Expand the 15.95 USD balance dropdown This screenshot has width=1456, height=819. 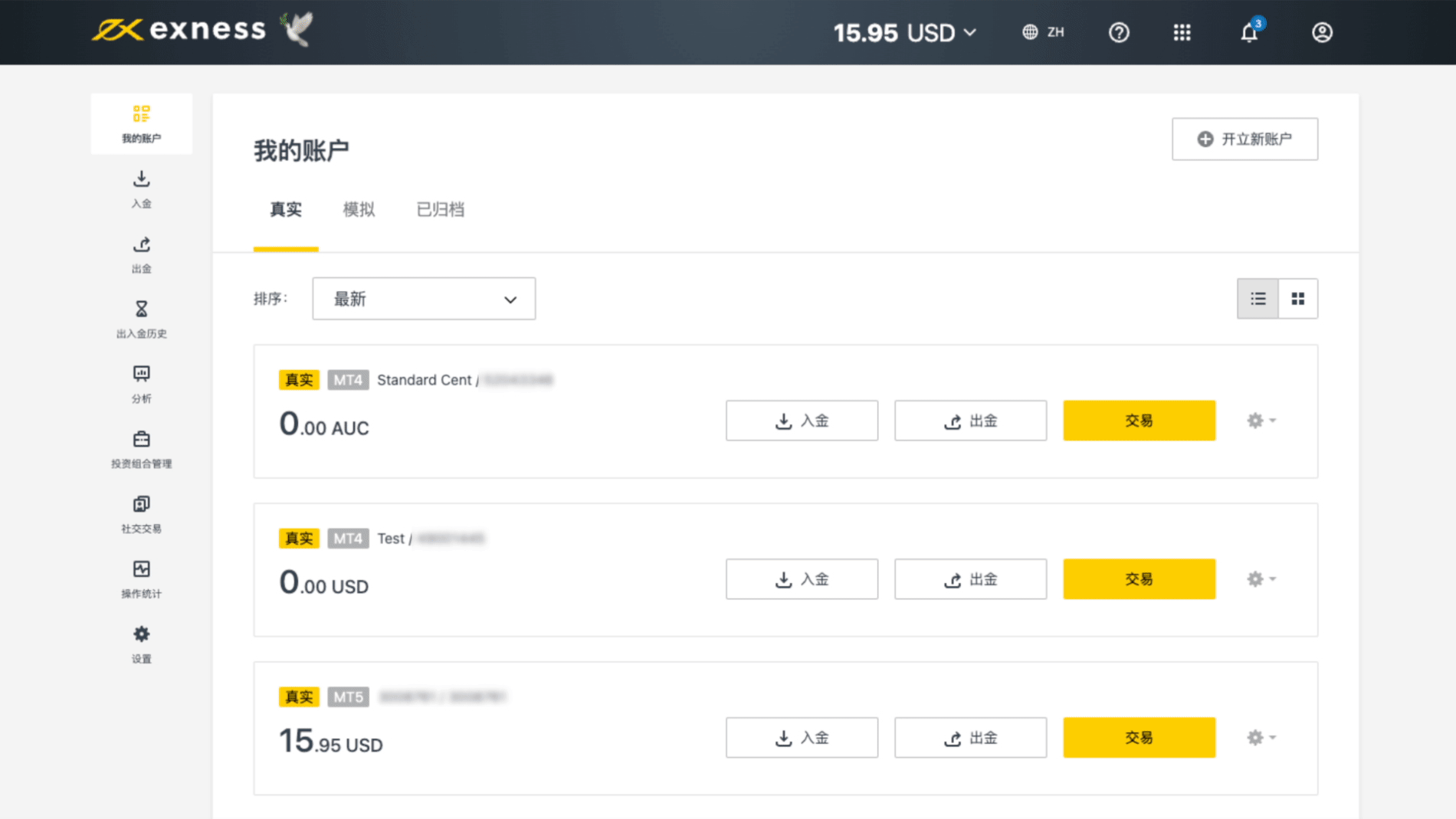[905, 33]
